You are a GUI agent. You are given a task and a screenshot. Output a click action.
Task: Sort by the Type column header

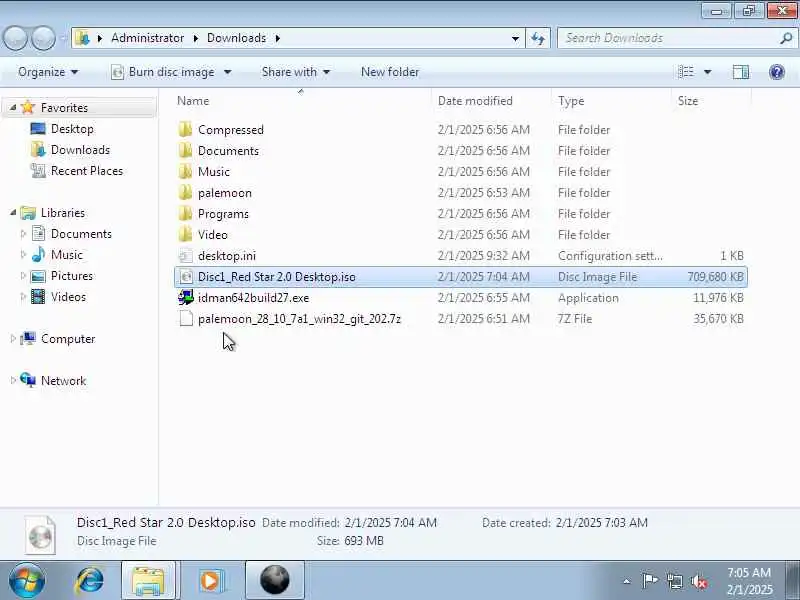tap(612, 101)
